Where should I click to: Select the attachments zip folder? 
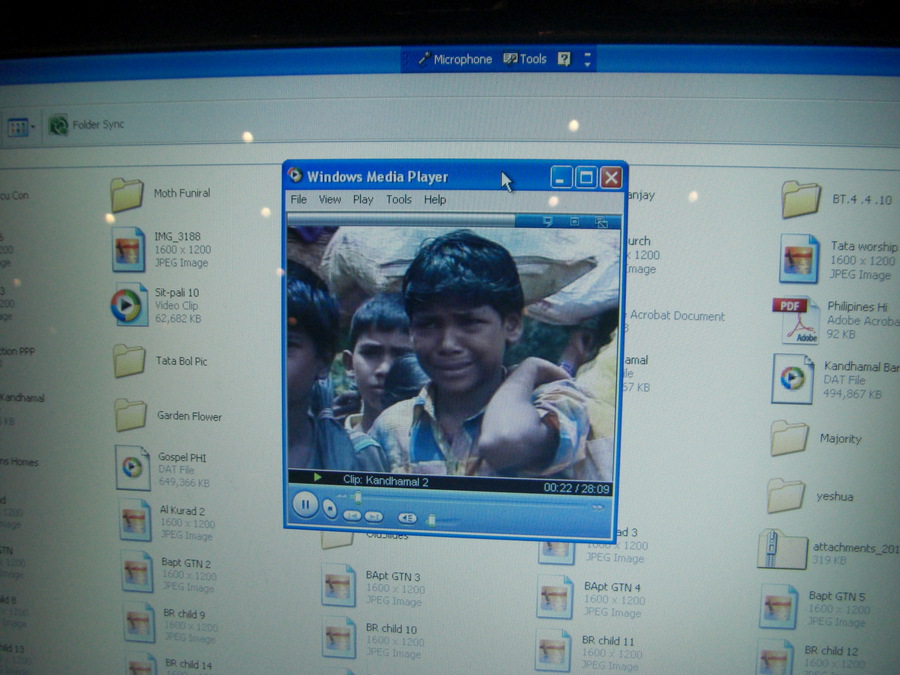[x=829, y=551]
